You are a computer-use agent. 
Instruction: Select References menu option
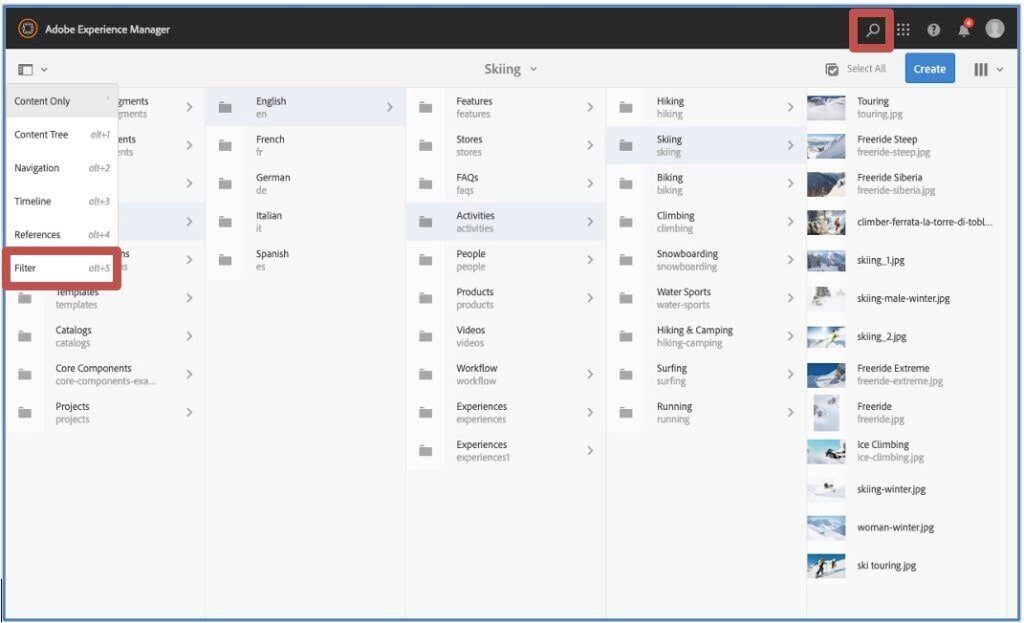63,234
